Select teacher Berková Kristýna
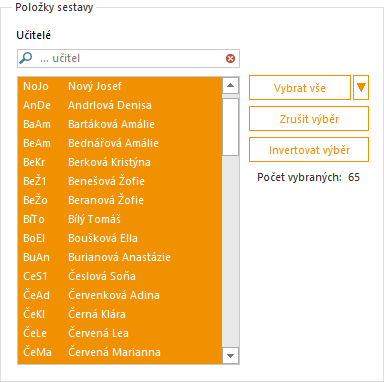This screenshot has width=384, height=382. [120, 162]
